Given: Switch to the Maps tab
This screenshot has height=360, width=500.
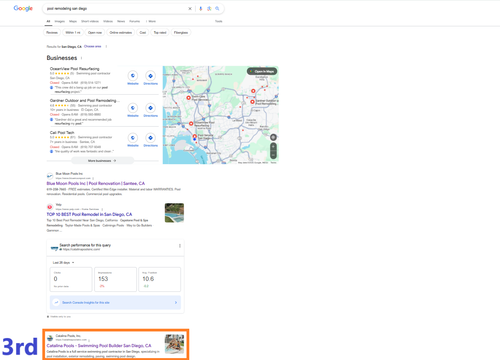Looking at the screenshot, I should click(x=73, y=21).
